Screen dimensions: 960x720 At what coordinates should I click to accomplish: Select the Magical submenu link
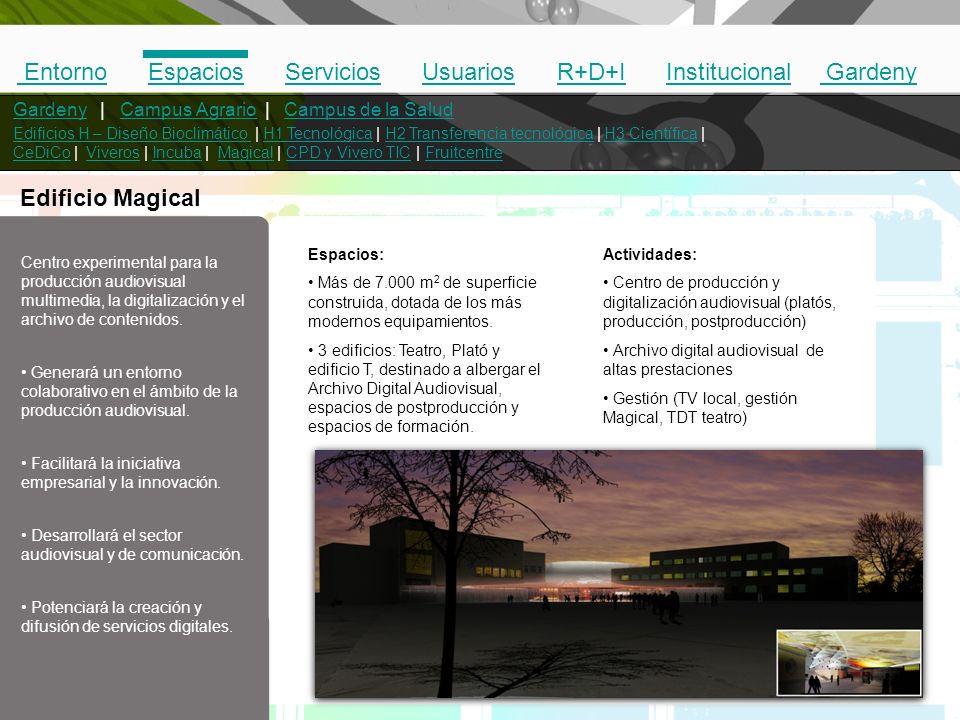246,152
